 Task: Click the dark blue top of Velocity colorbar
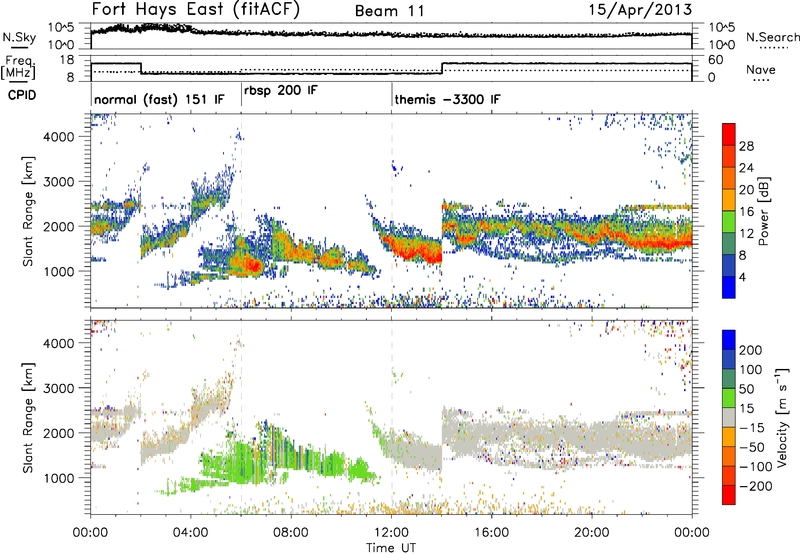tap(728, 338)
